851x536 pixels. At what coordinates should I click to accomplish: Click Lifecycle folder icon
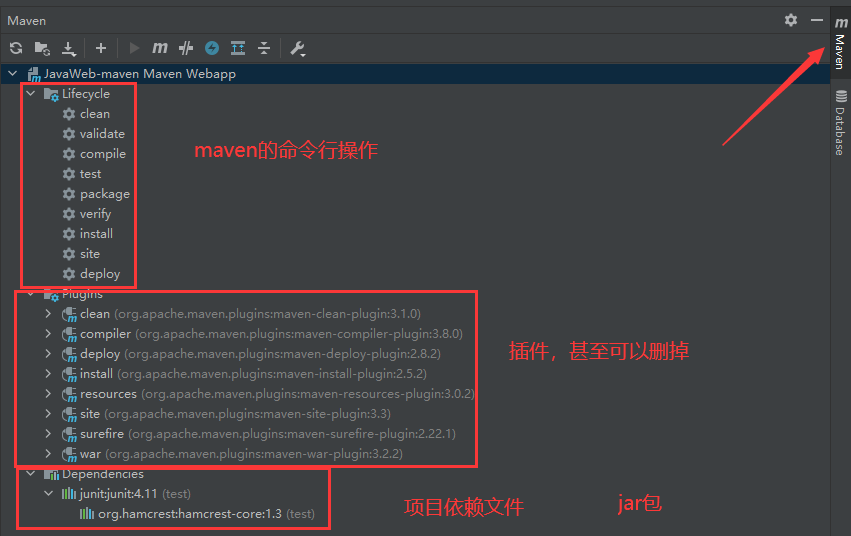(x=51, y=94)
